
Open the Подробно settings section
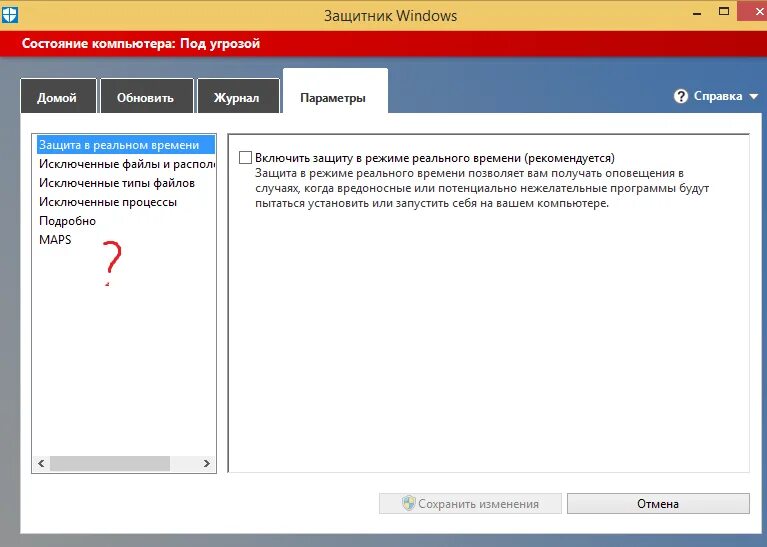pyautogui.click(x=67, y=221)
